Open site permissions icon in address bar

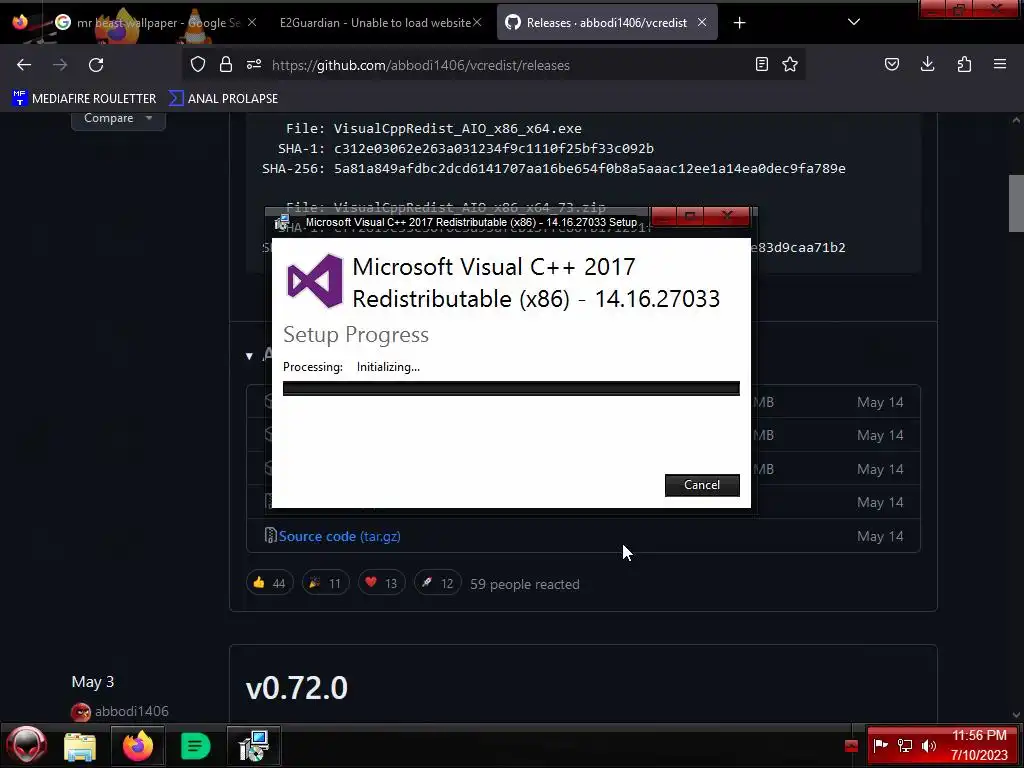click(x=254, y=65)
